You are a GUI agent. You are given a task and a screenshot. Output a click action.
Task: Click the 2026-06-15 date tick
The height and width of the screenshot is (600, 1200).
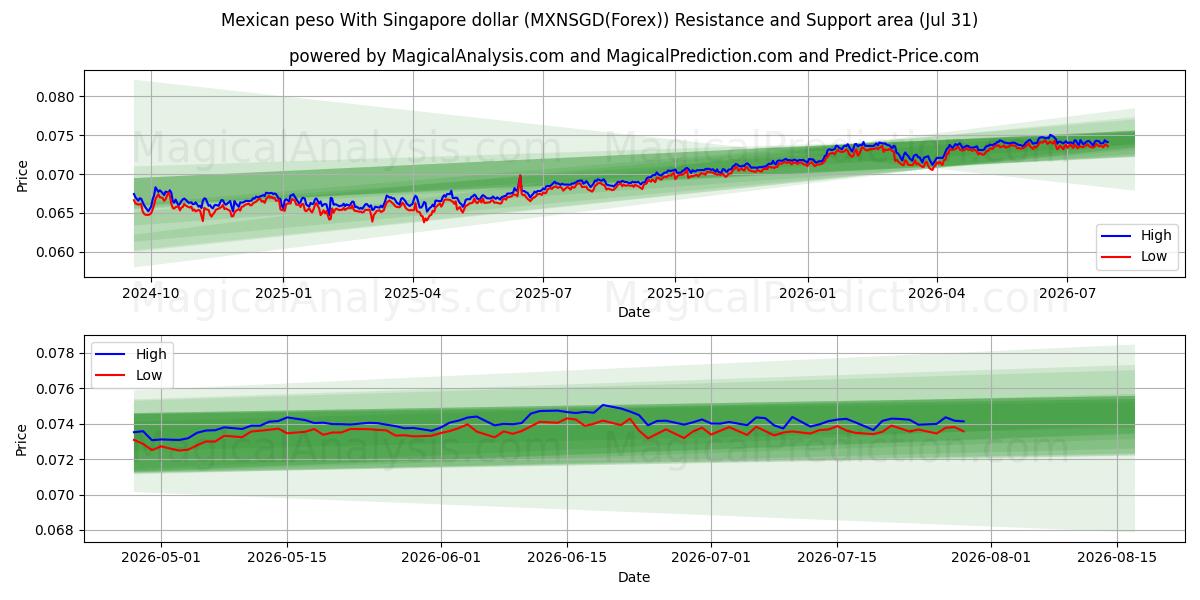567,558
